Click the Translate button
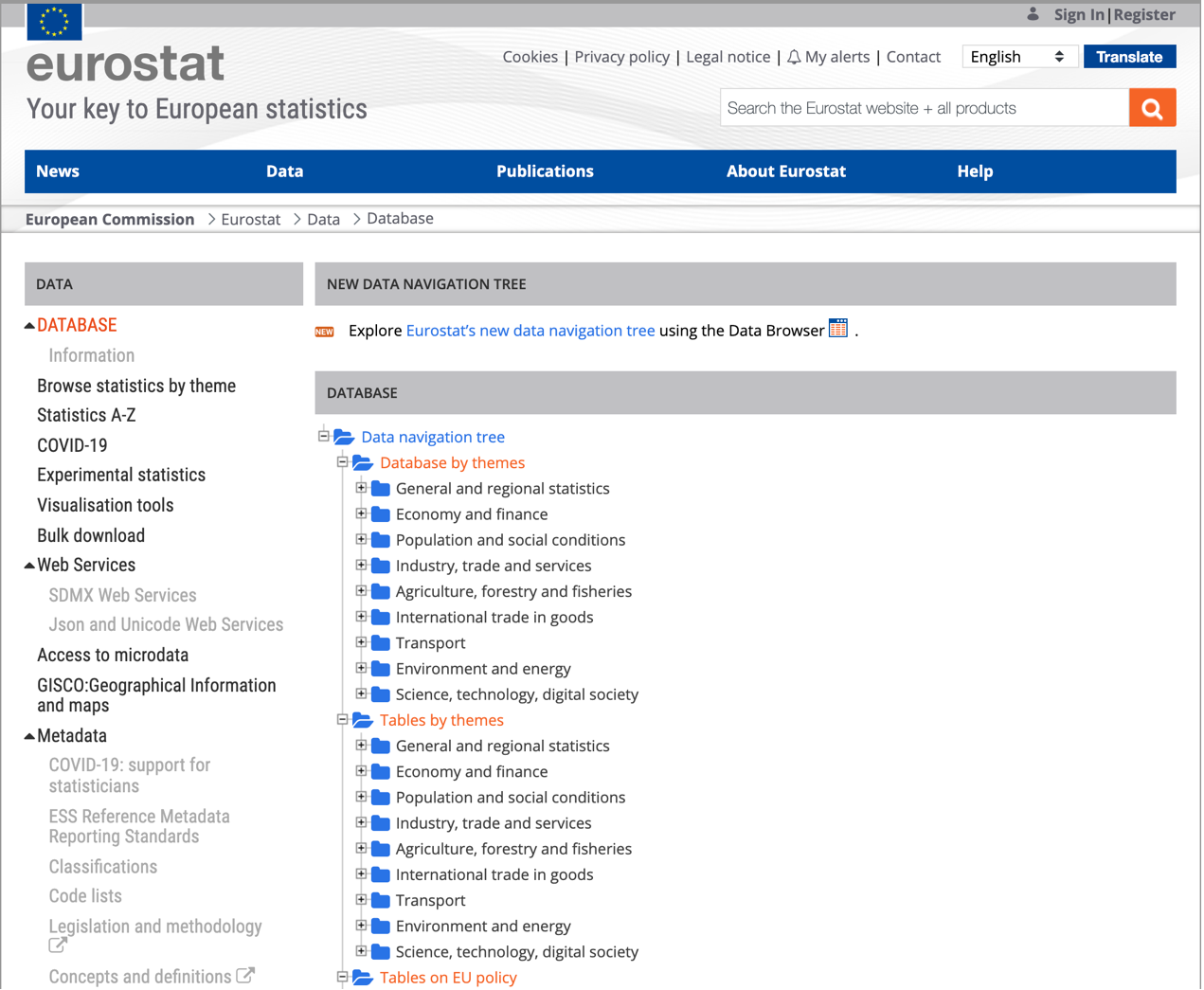Image resolution: width=1204 pixels, height=990 pixels. coord(1129,57)
